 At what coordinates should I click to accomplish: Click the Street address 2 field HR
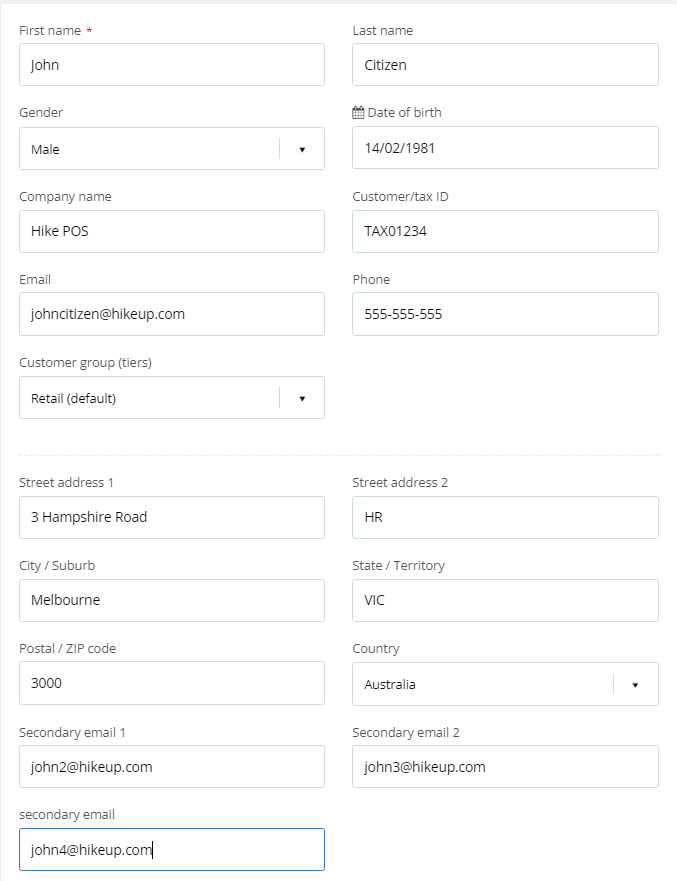click(505, 517)
